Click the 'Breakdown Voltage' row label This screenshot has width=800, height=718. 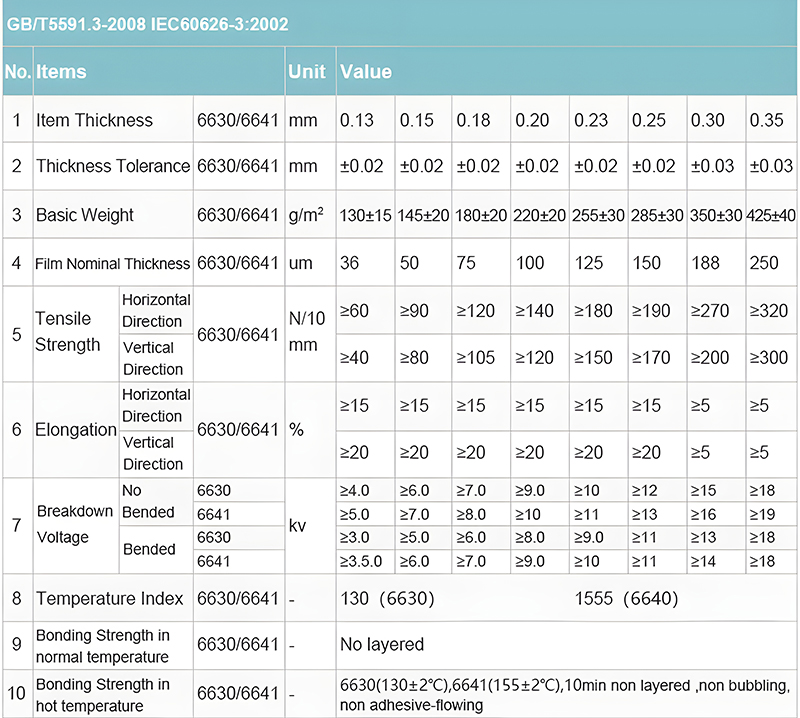click(x=75, y=524)
